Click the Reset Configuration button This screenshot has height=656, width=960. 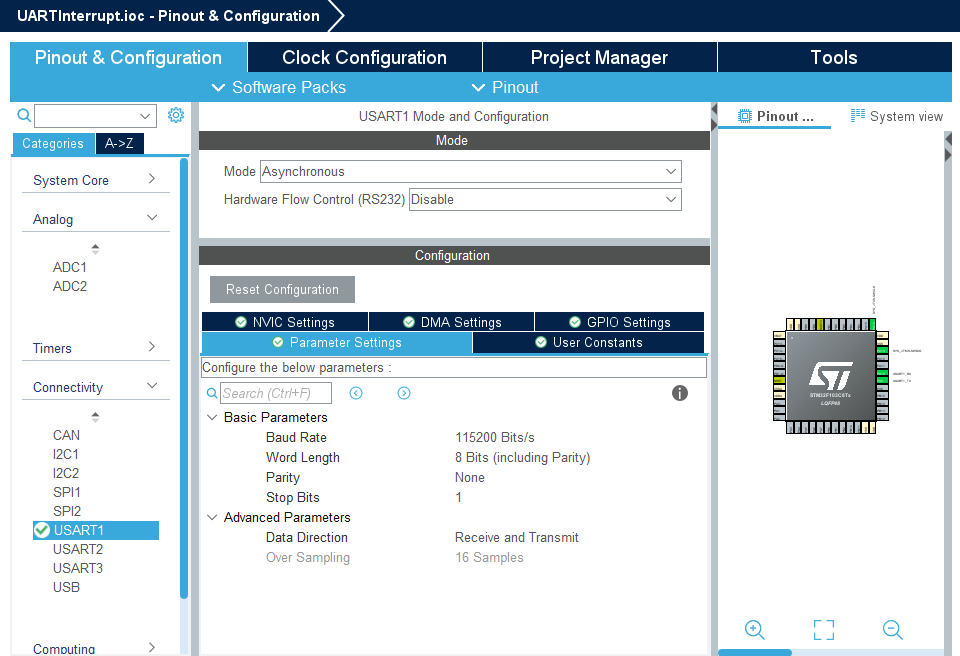(282, 289)
